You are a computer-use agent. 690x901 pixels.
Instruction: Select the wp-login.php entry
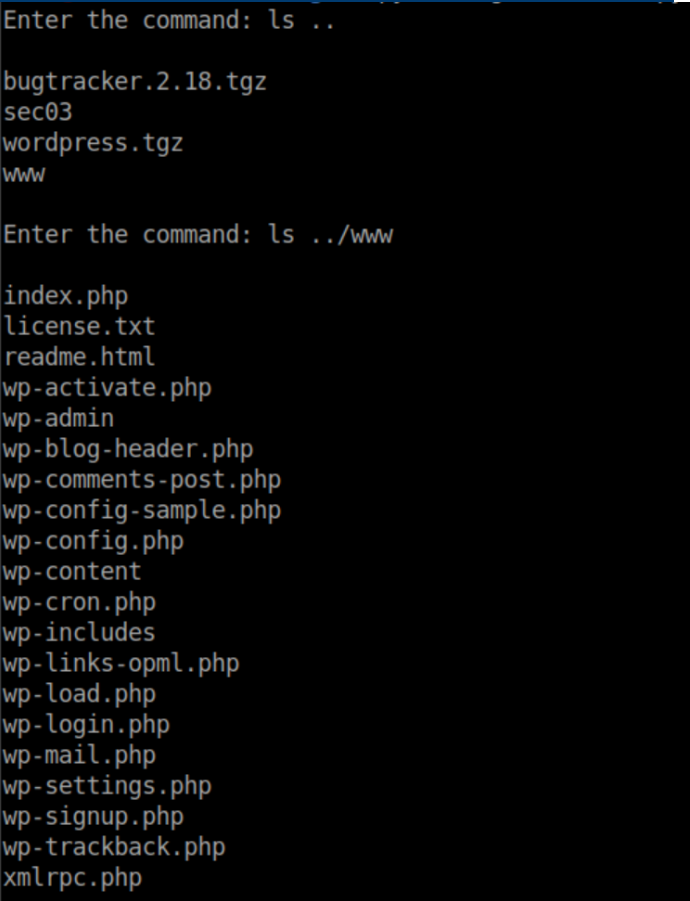[86, 725]
